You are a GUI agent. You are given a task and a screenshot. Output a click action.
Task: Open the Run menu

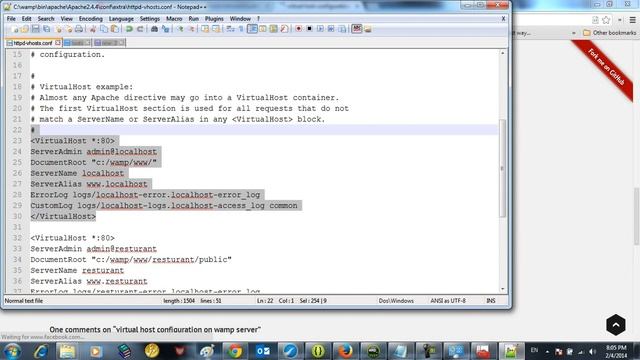click(193, 19)
